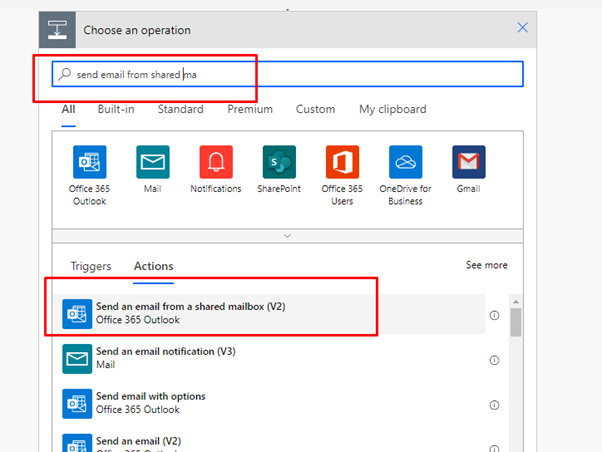This screenshot has height=452, width=602.
Task: Click the Choose an operation header icon
Action: click(x=57, y=30)
